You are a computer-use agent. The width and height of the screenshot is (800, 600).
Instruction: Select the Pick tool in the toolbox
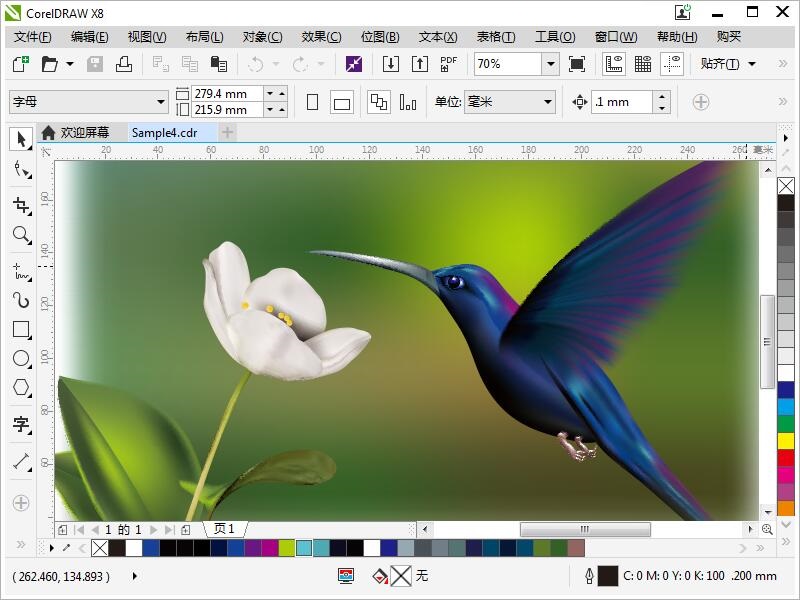20,139
